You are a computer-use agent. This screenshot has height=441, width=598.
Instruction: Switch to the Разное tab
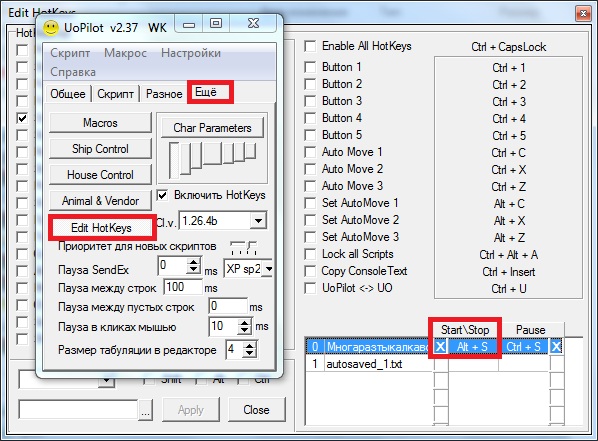164,94
